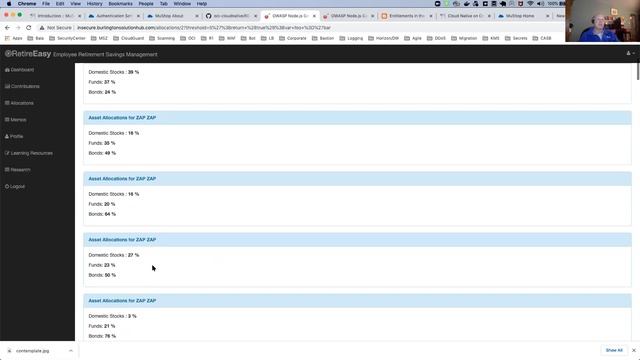The image size is (640, 360).
Task: Open Contributions in the sidebar
Action: (x=22, y=87)
